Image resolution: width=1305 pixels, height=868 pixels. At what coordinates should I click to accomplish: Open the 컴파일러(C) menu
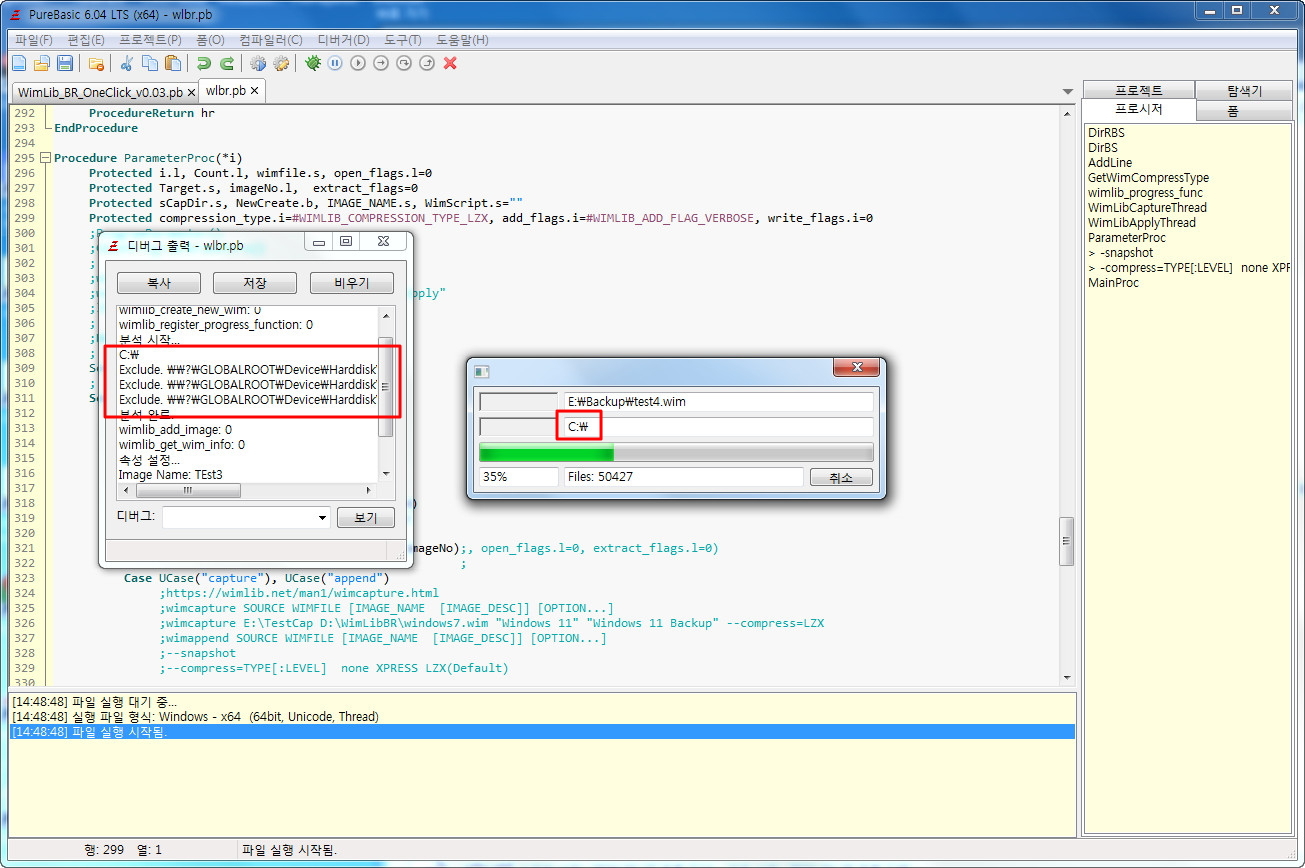(271, 40)
